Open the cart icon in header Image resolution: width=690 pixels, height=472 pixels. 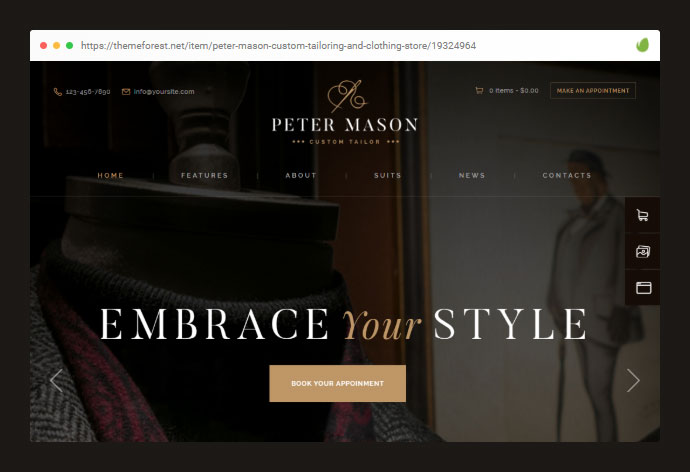(479, 91)
